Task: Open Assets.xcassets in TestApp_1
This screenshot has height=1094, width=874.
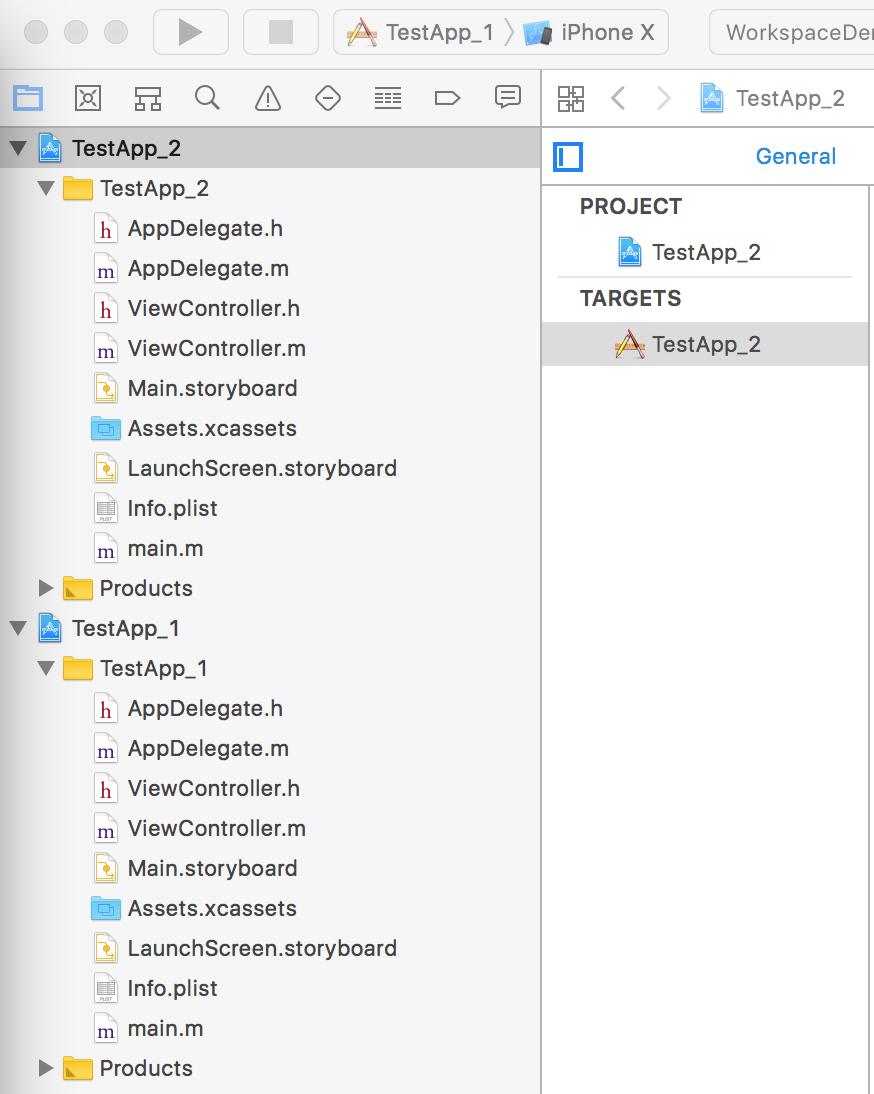Action: click(x=270, y=908)
